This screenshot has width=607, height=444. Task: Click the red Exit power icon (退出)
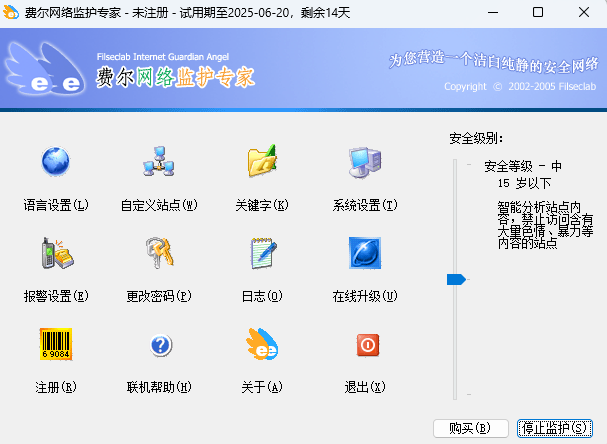[x=367, y=345]
